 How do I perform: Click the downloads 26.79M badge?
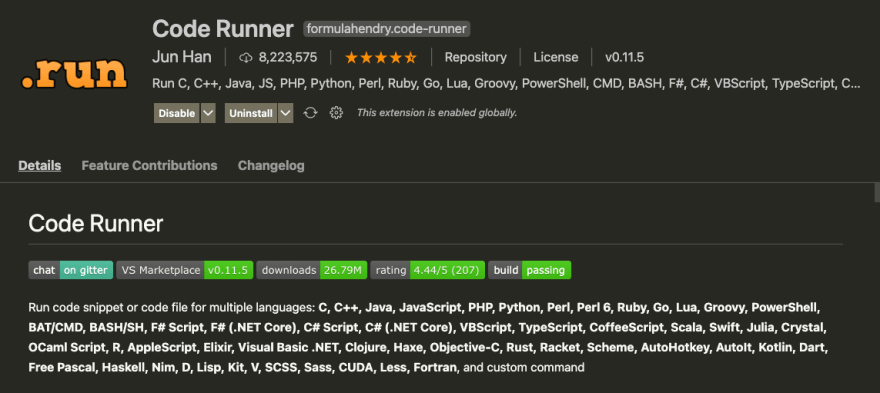pyautogui.click(x=312, y=270)
